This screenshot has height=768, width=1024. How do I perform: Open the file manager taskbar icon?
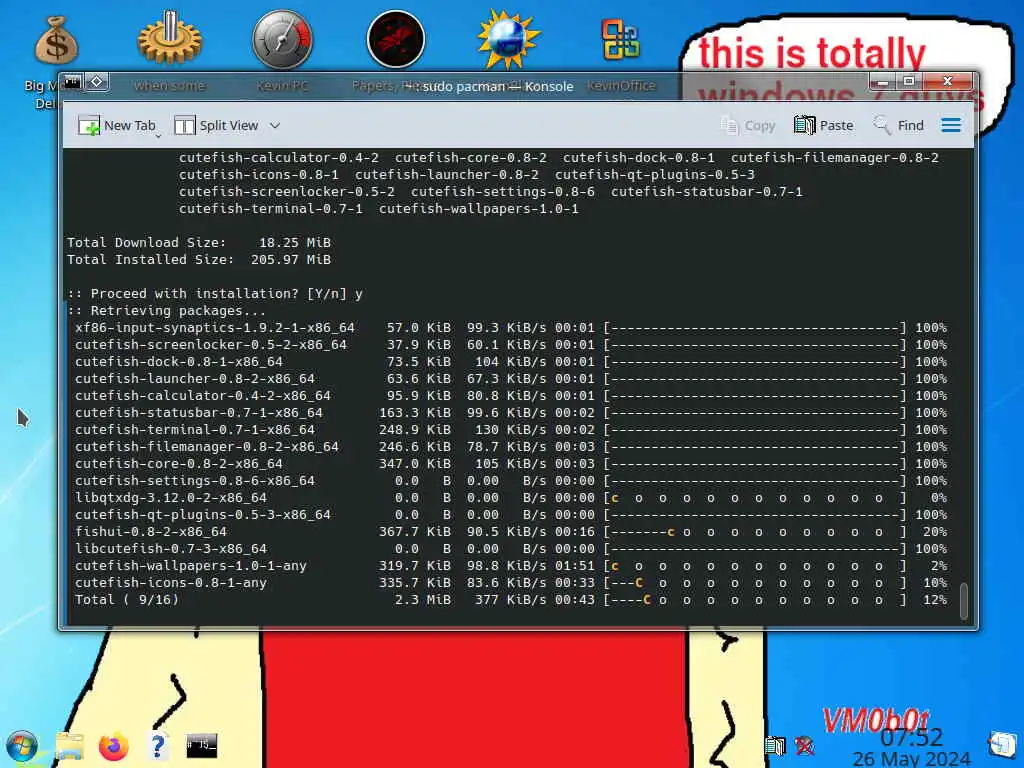pyautogui.click(x=69, y=746)
